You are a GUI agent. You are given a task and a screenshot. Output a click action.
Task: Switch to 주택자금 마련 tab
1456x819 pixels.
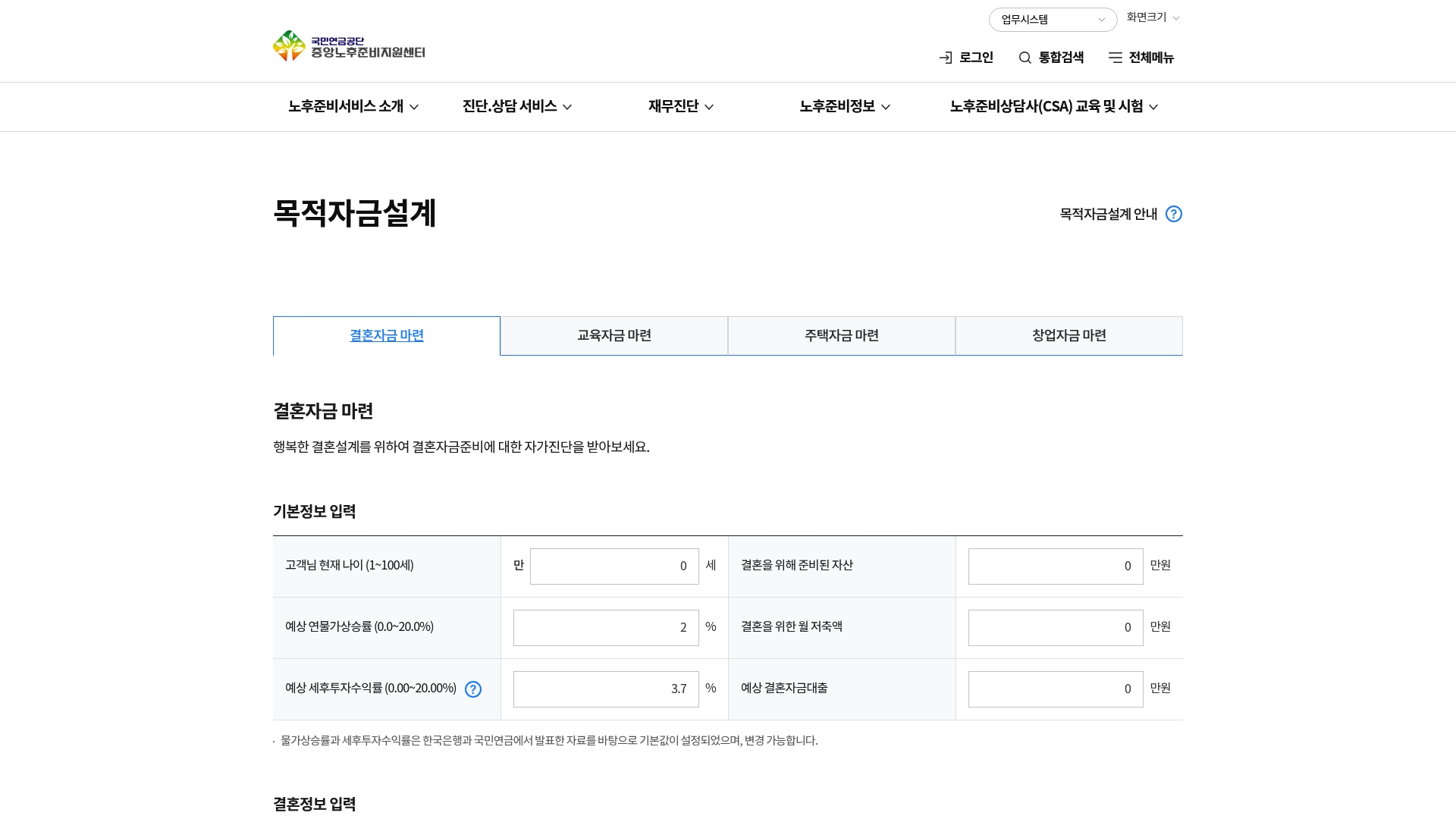(842, 336)
